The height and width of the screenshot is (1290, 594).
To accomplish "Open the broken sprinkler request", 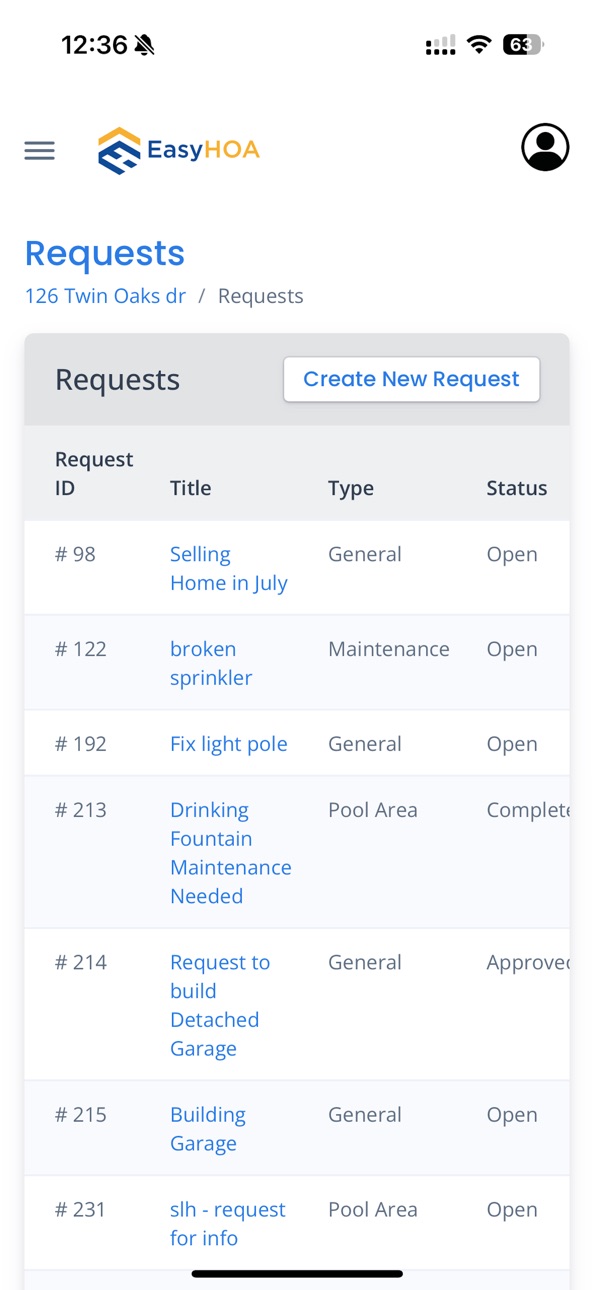I will [x=211, y=663].
